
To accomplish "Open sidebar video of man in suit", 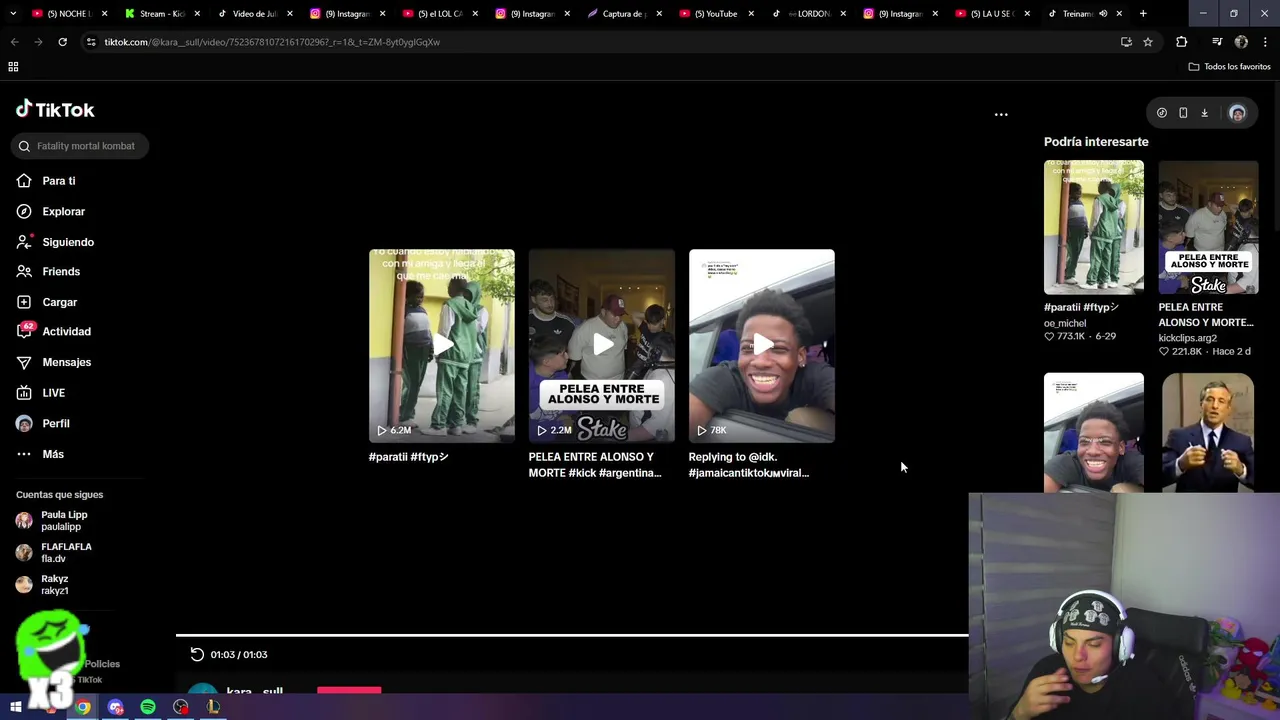I will 1208,432.
